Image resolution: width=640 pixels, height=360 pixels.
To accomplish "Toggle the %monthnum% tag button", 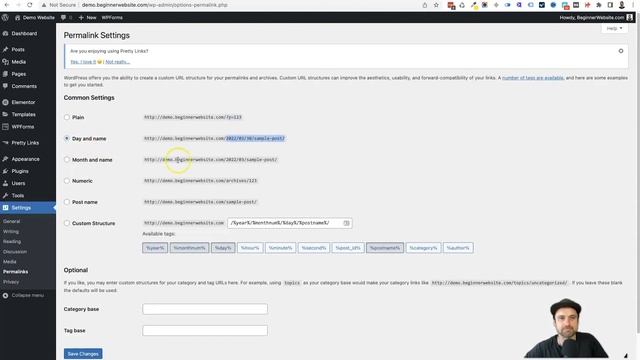I will click(189, 248).
